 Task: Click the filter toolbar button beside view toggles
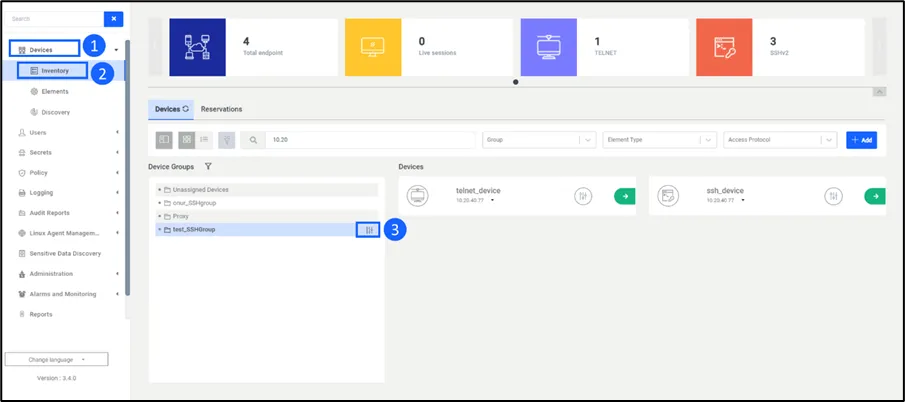coord(227,140)
